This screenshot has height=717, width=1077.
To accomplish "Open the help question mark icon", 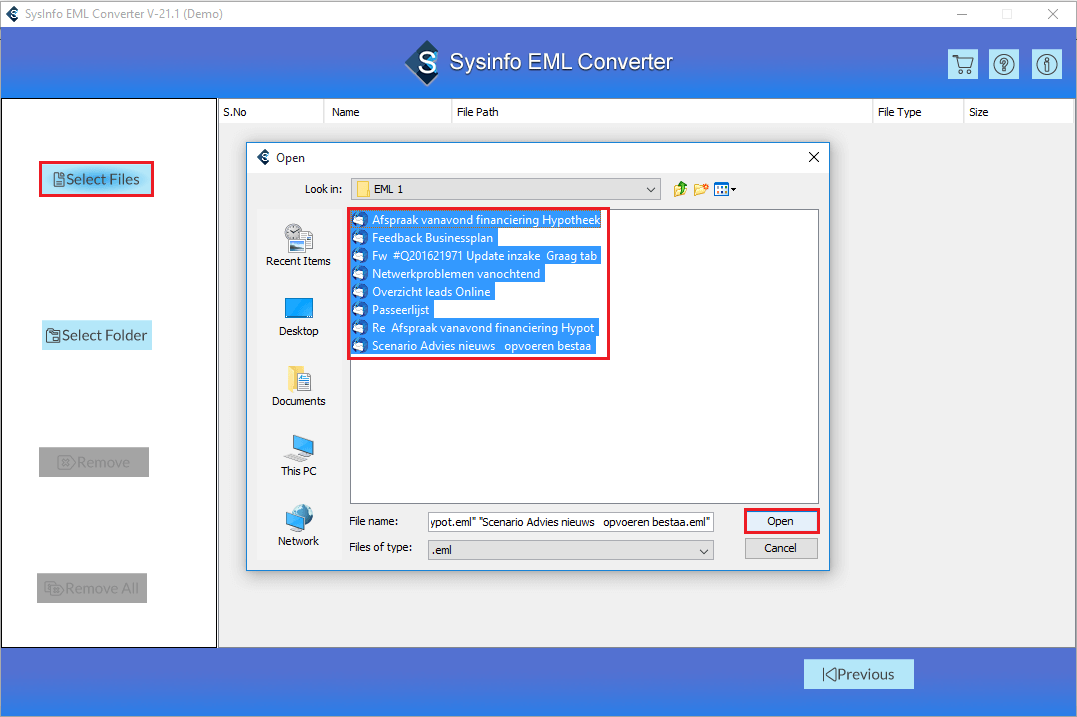I will click(x=1004, y=65).
